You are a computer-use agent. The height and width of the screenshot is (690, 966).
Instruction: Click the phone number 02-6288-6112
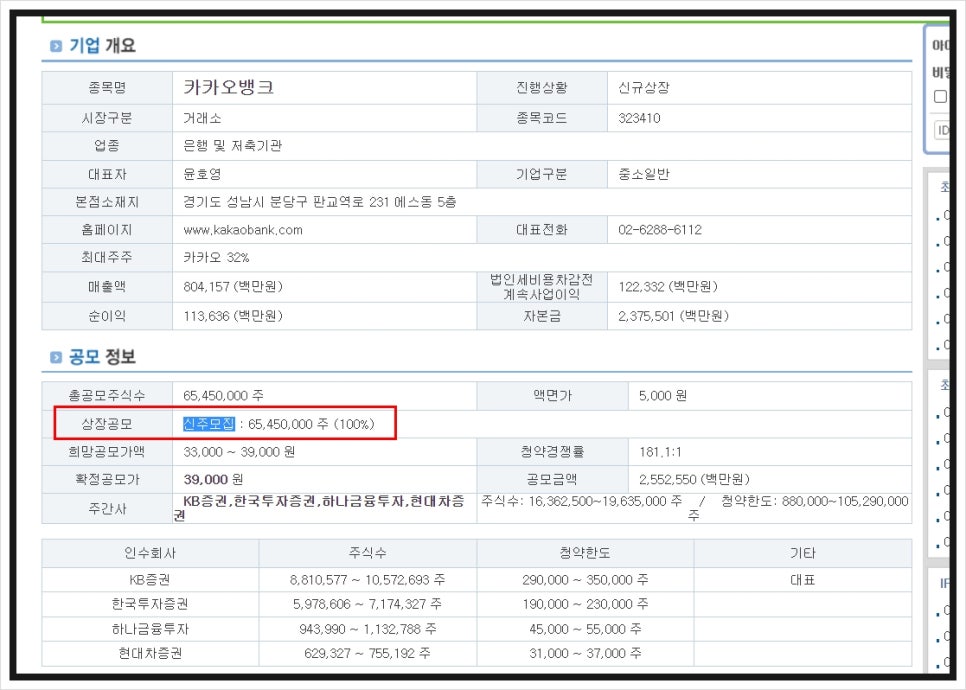coord(660,230)
